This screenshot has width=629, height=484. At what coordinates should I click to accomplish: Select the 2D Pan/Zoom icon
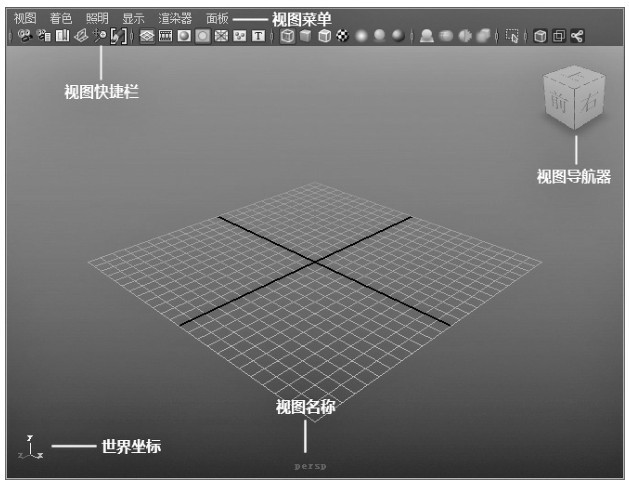click(x=99, y=36)
